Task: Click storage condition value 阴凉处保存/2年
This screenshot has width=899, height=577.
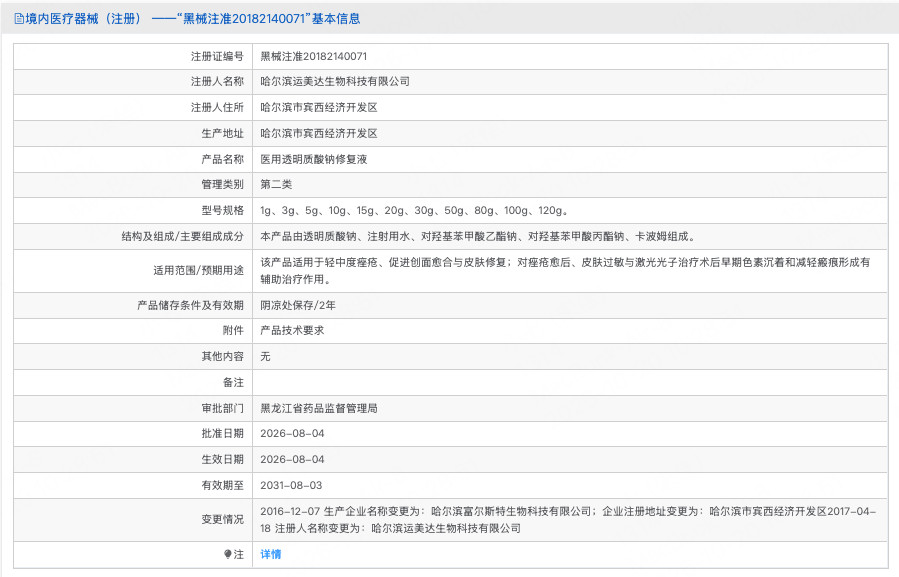Action: [298, 305]
